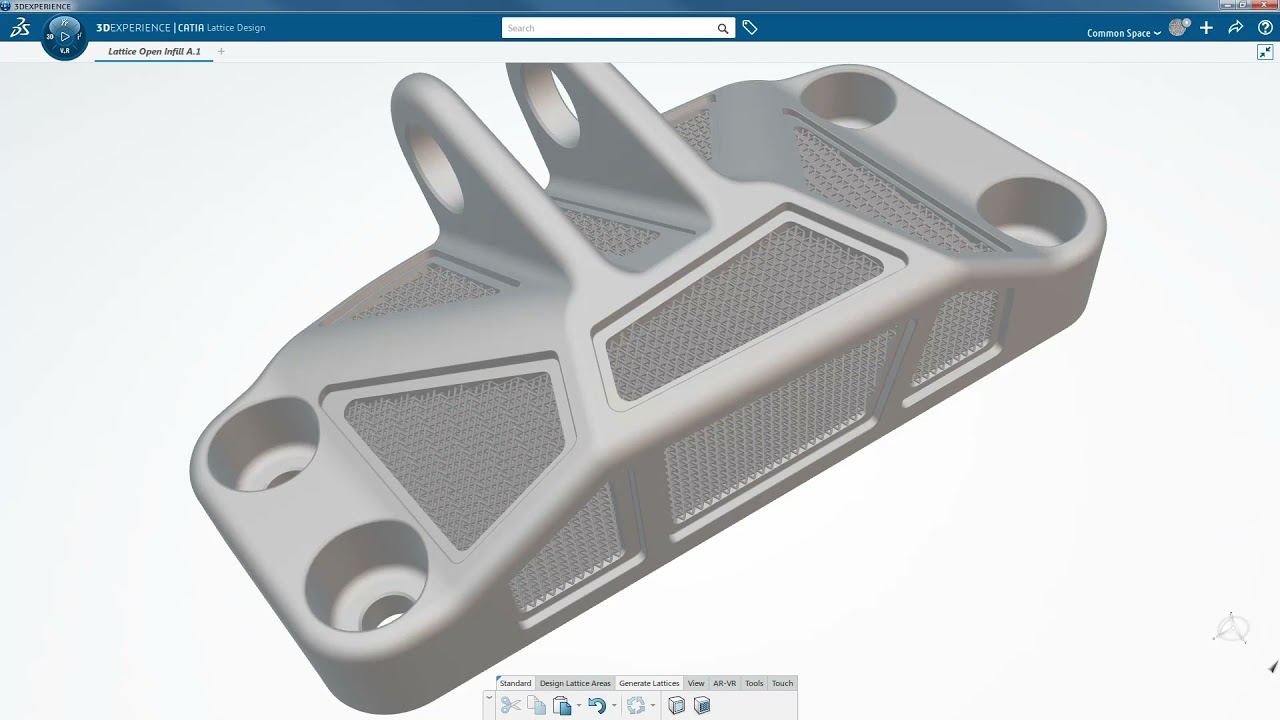Image resolution: width=1280 pixels, height=720 pixels.
Task: Open the tag (6WTags) icon
Action: tap(750, 28)
